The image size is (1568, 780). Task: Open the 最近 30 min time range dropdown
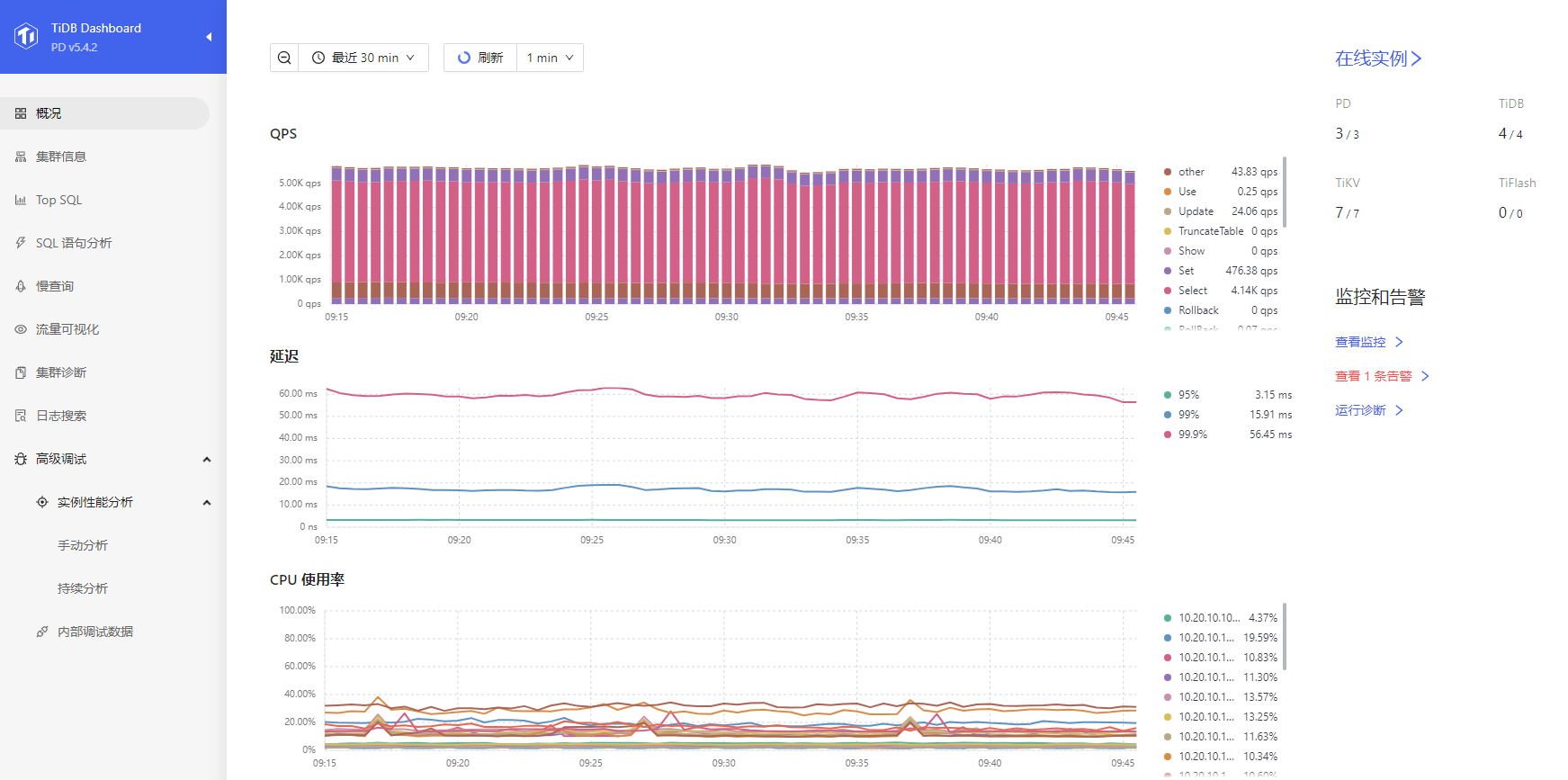363,58
